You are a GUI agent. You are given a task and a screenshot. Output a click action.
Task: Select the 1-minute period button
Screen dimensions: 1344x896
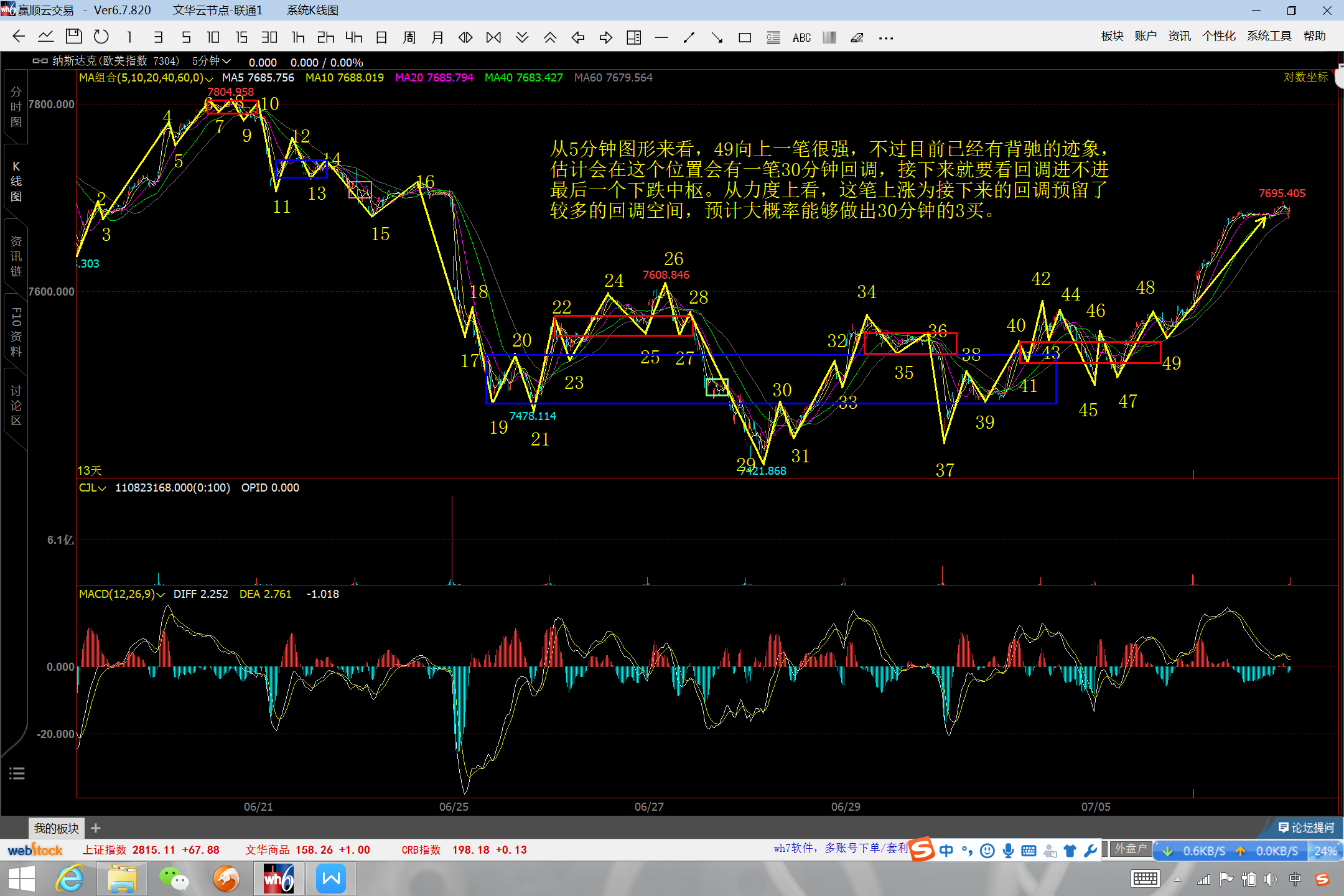[129, 37]
